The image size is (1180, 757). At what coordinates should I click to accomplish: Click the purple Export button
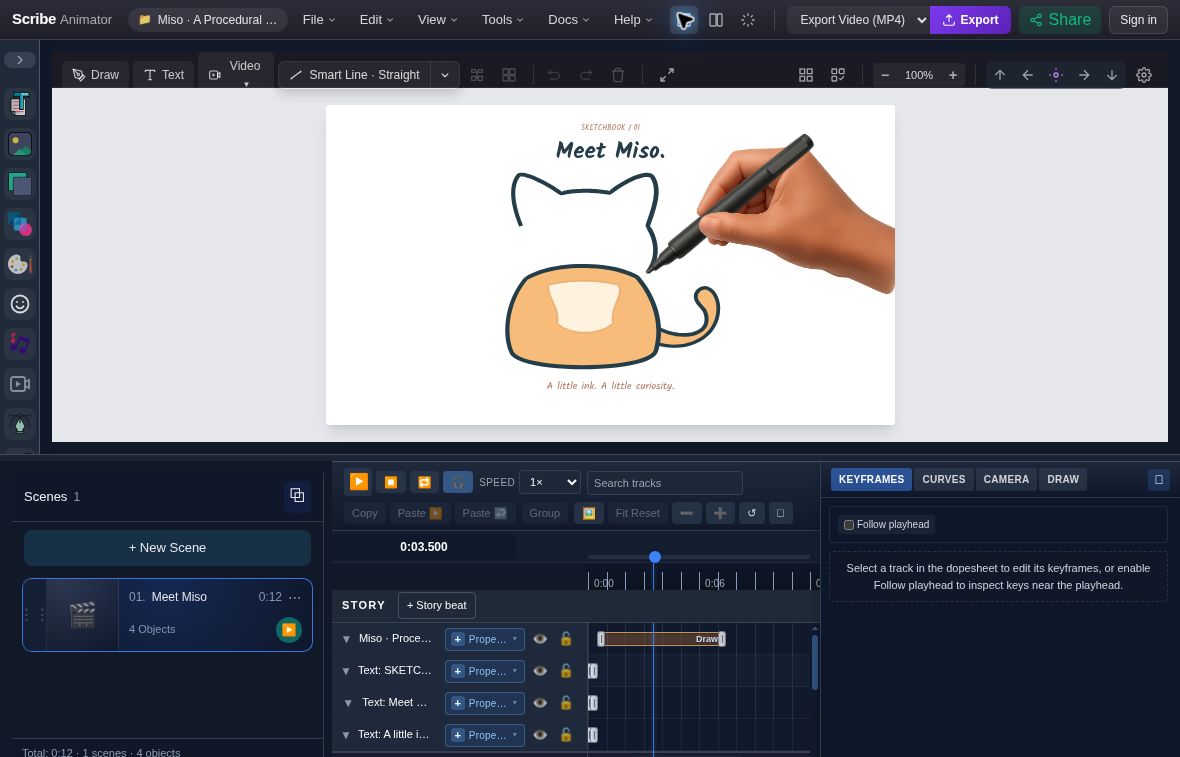click(x=970, y=20)
